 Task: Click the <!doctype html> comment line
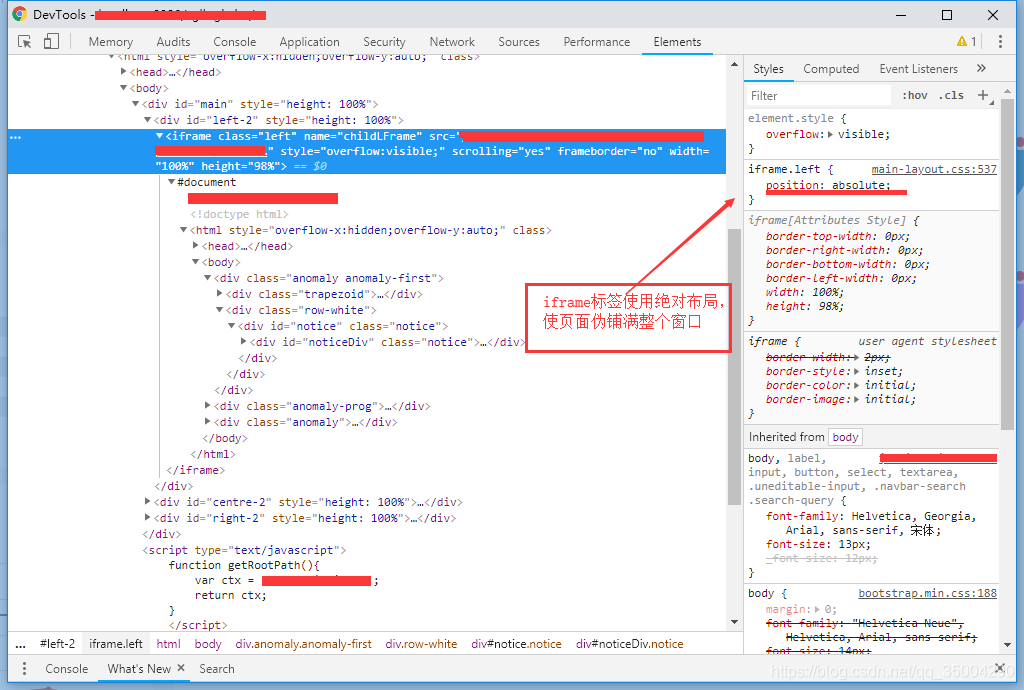tap(239, 214)
